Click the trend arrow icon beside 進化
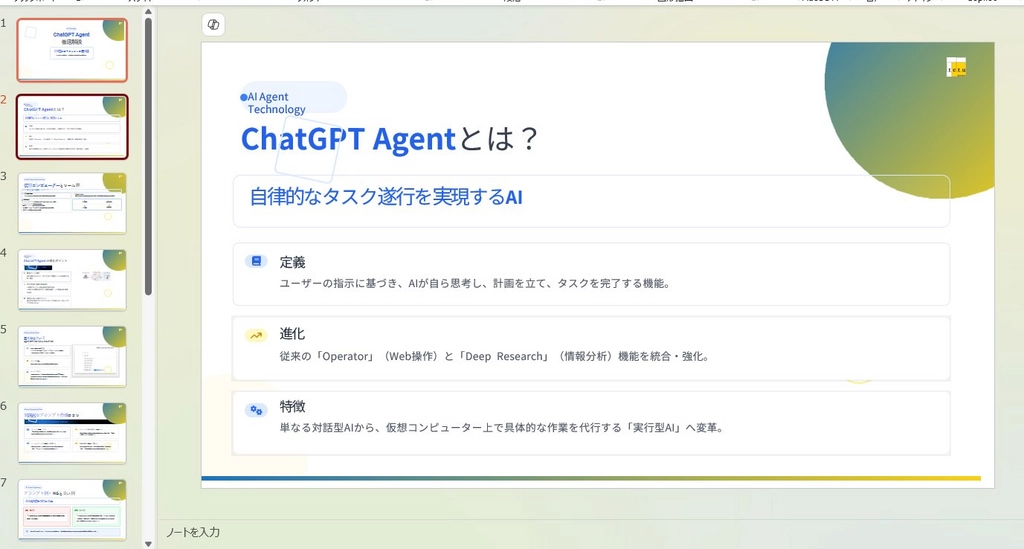The image size is (1024, 549). [256, 335]
